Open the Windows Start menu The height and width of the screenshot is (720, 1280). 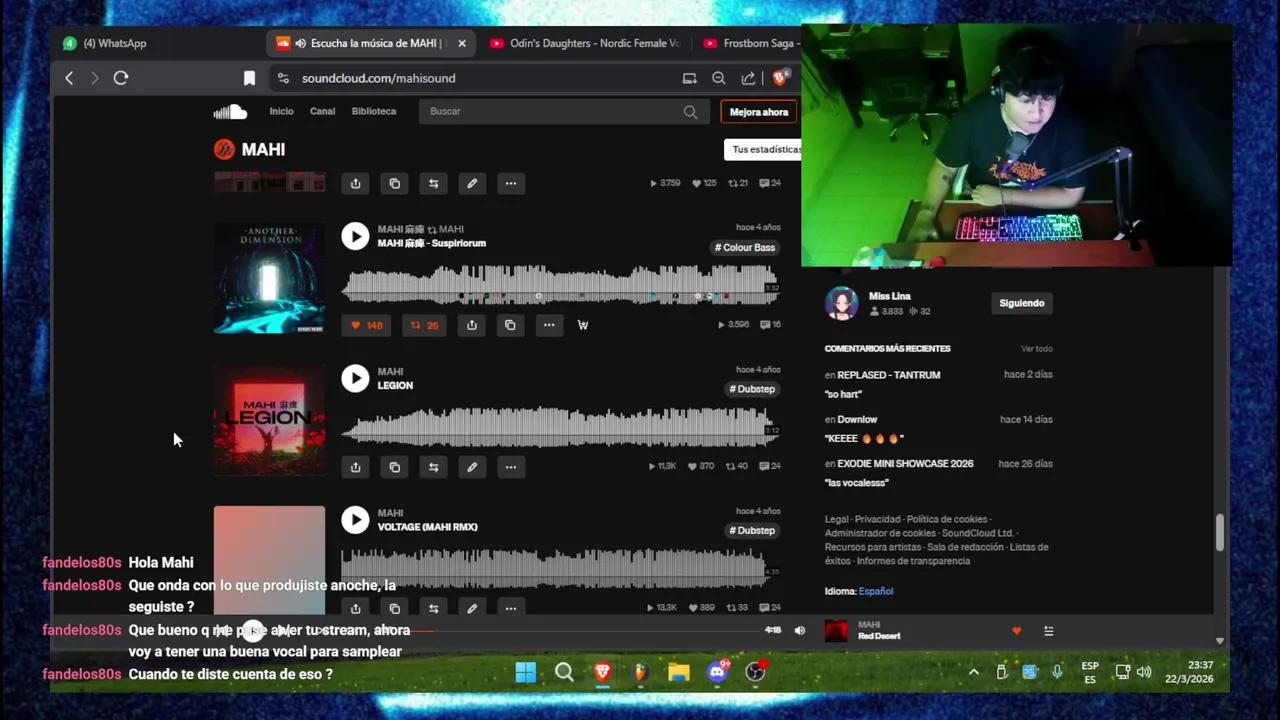[x=526, y=672]
